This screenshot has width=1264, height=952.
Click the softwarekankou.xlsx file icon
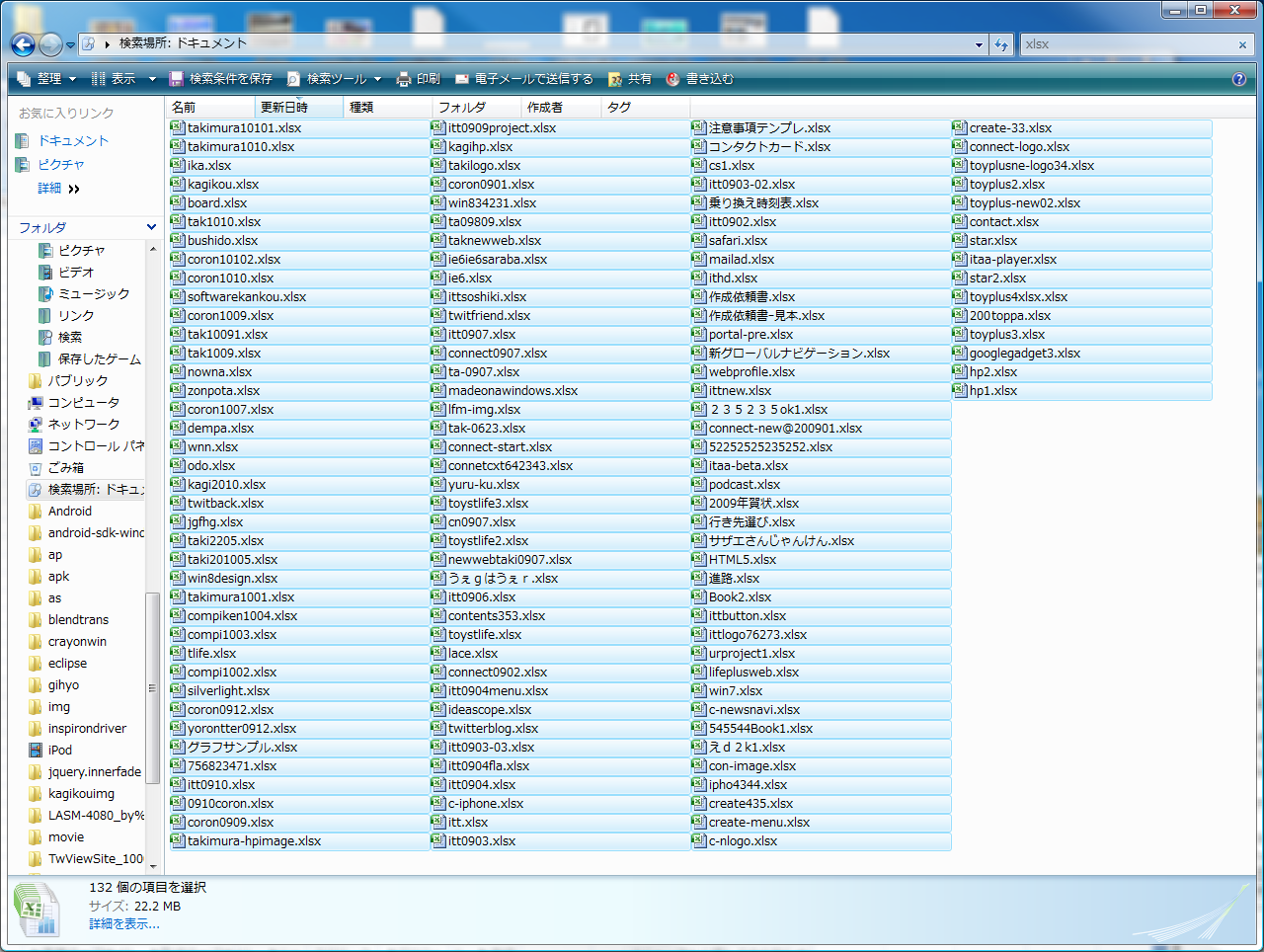[178, 296]
